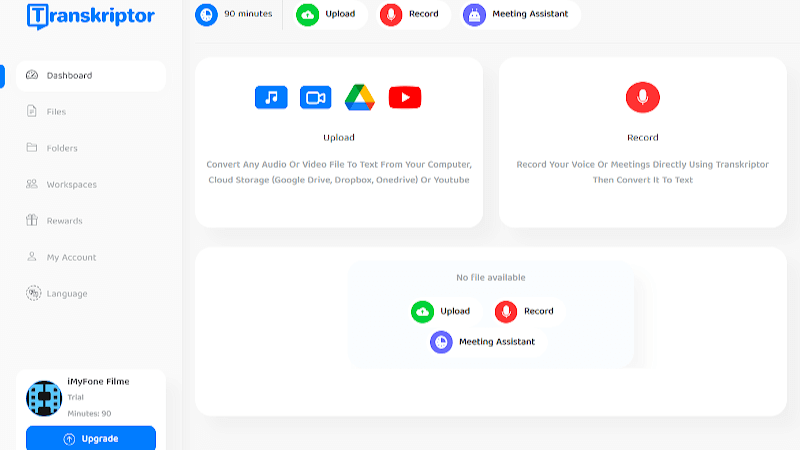
Task: Open My Account in the sidebar
Action: click(71, 257)
